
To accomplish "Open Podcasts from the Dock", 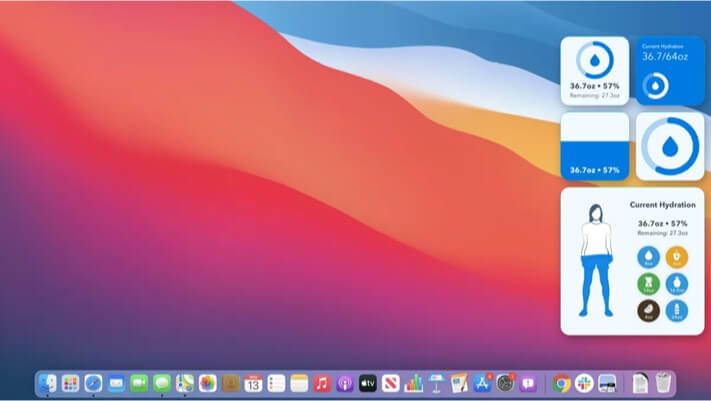I will click(x=345, y=384).
